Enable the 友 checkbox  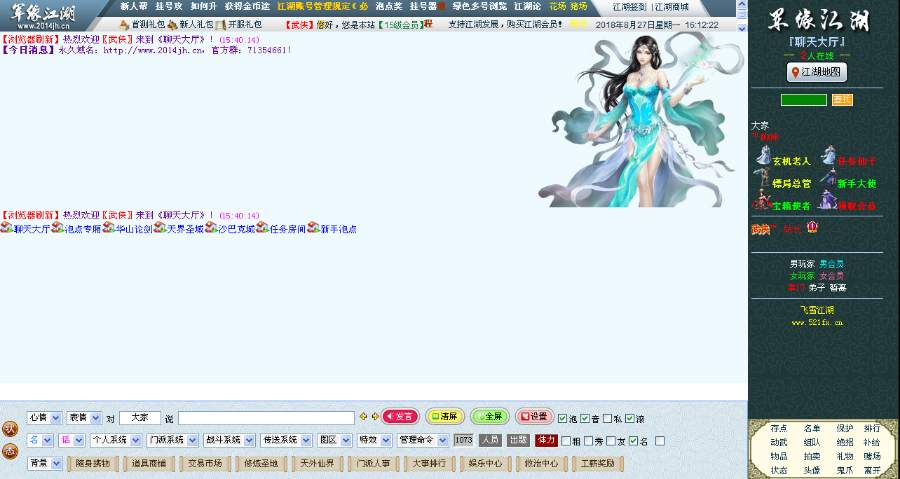pyautogui.click(x=611, y=441)
